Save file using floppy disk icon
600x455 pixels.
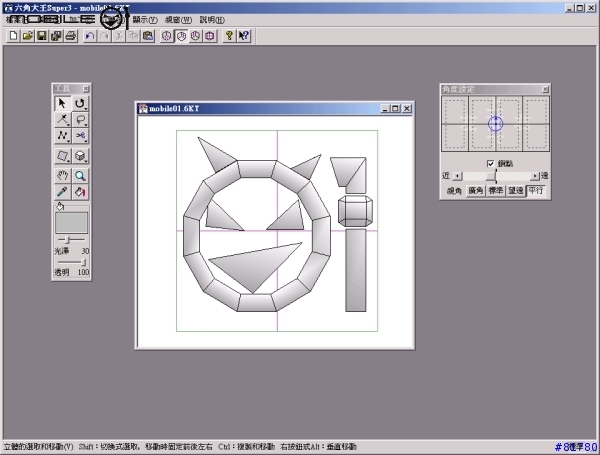point(42,36)
